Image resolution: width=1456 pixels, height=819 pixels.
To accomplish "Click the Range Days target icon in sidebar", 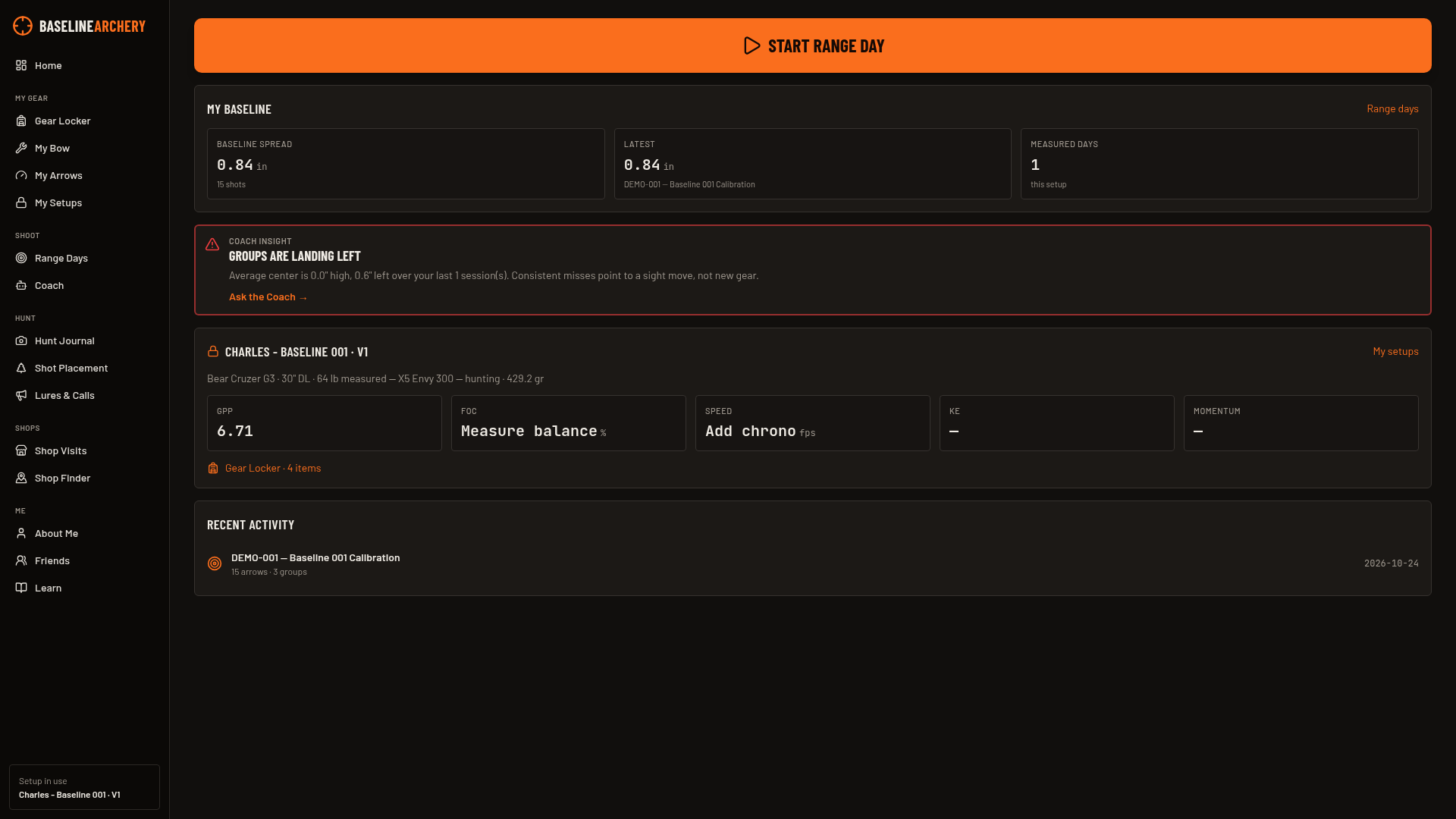I will tap(21, 258).
